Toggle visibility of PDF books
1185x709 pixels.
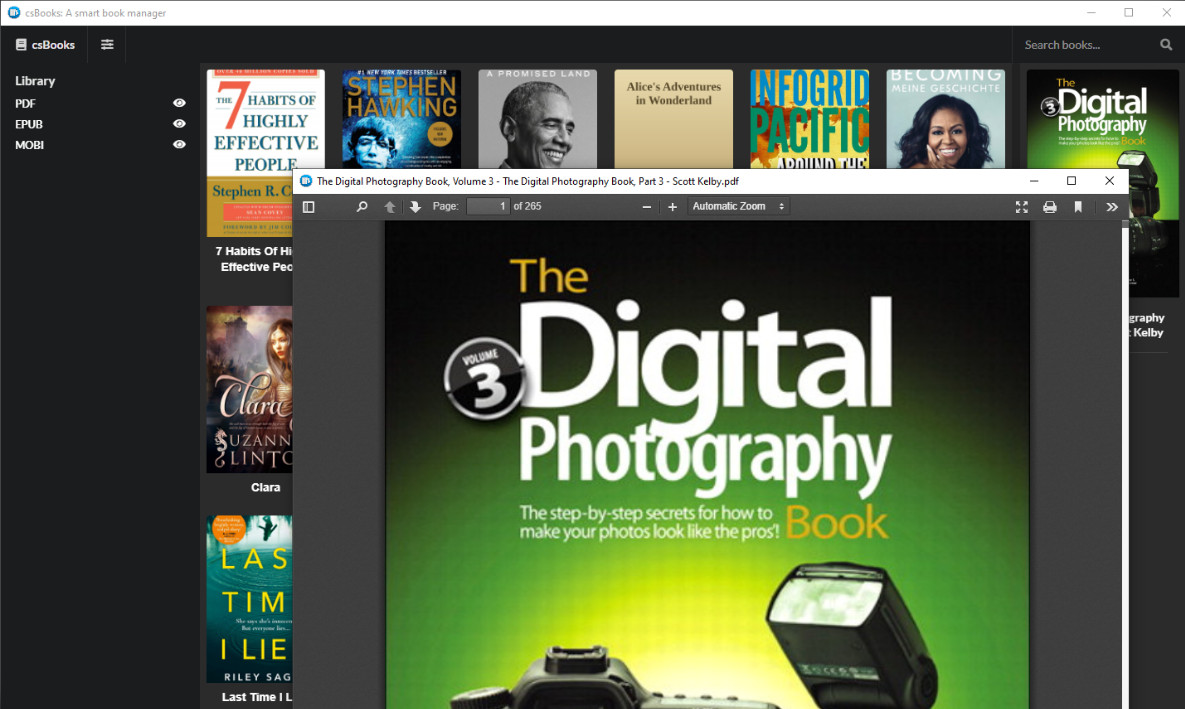point(179,103)
